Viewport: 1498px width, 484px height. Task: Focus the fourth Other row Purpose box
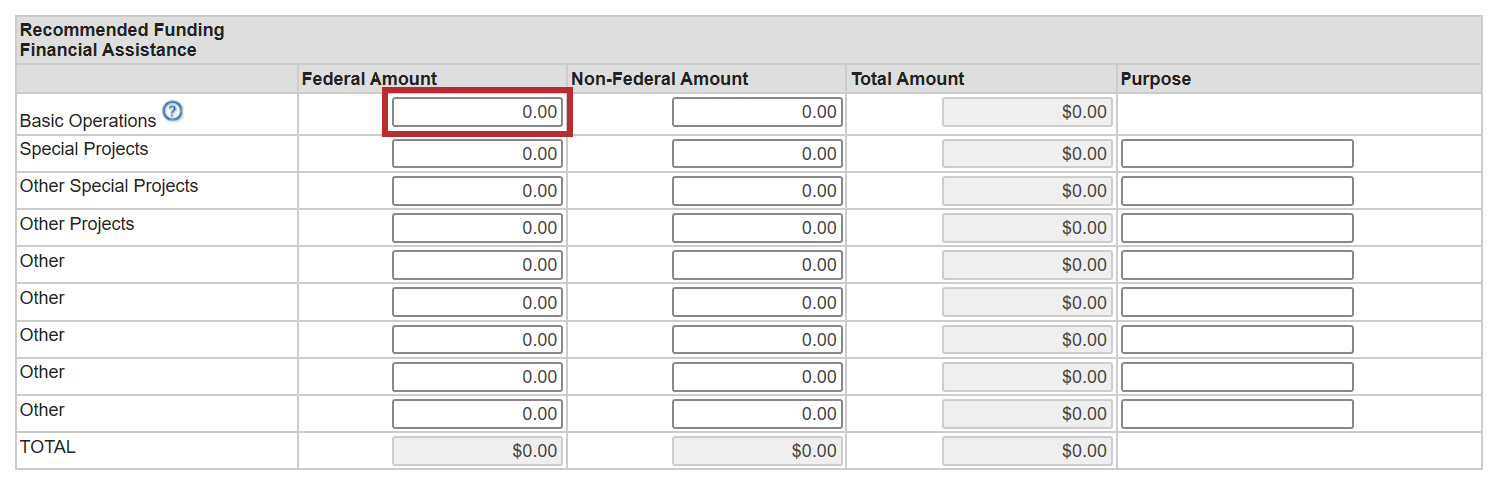click(1236, 377)
